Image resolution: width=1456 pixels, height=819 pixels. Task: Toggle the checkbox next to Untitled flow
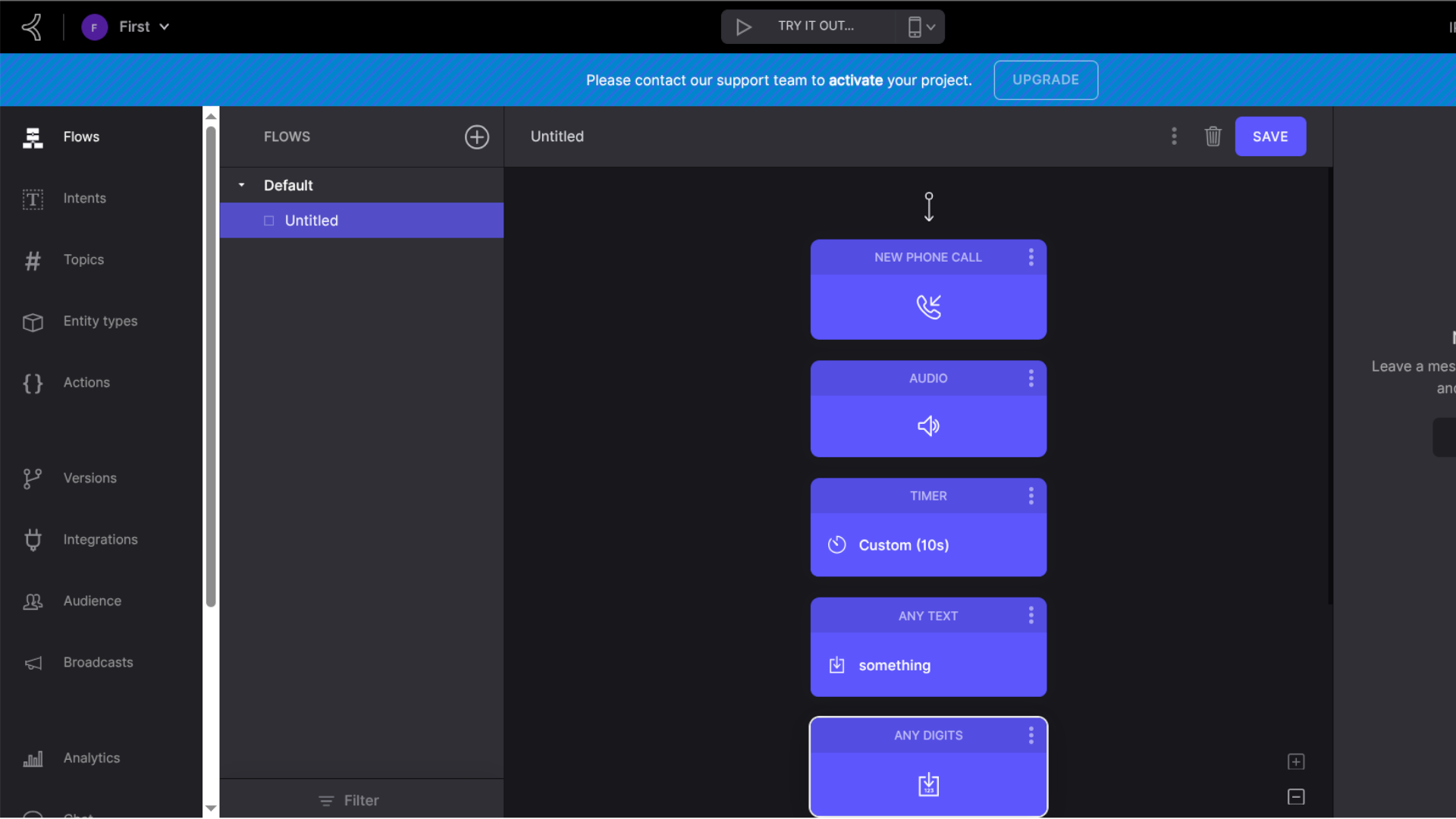coord(268,221)
